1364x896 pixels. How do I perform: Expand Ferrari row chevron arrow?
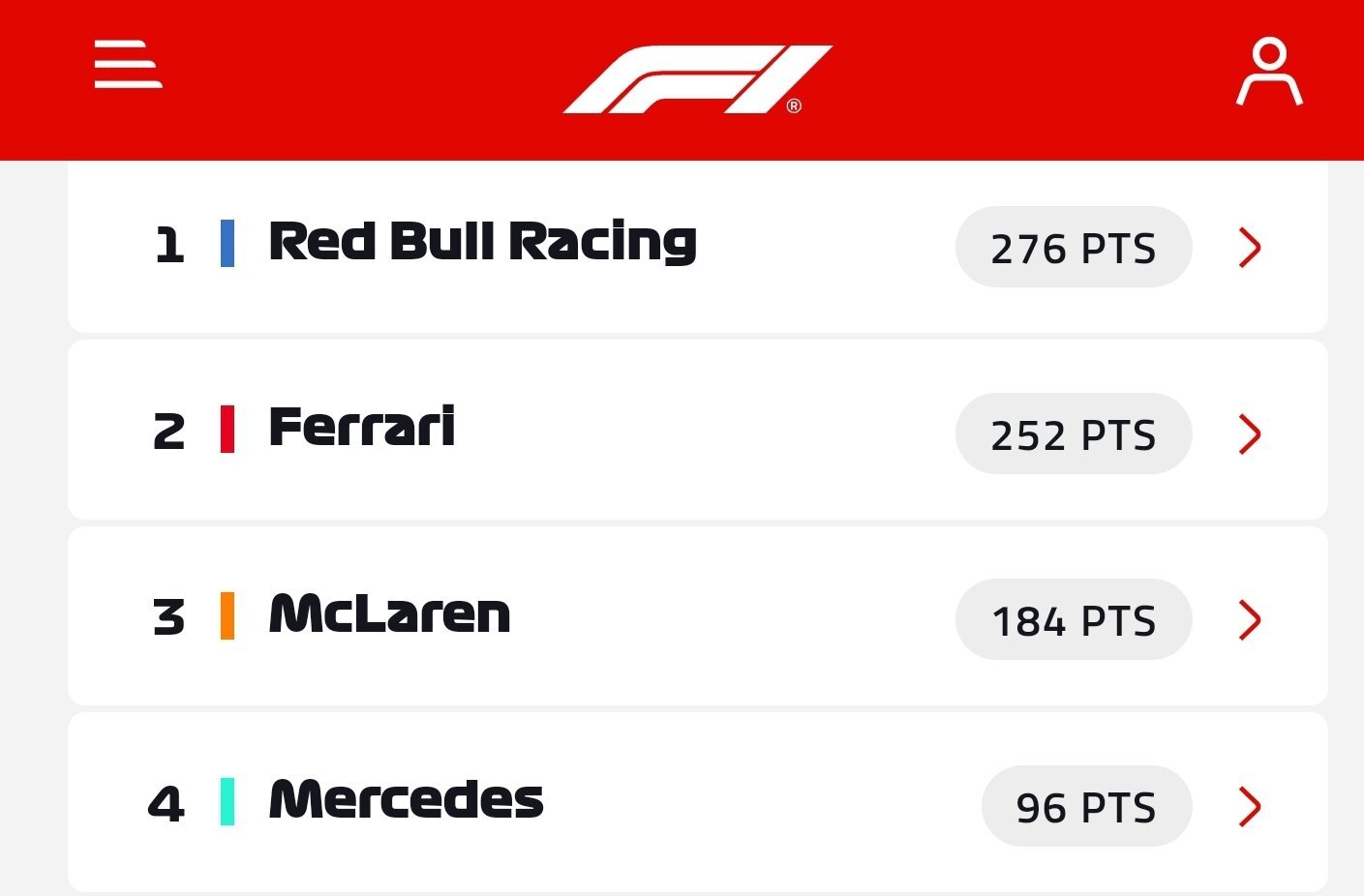pos(1250,434)
